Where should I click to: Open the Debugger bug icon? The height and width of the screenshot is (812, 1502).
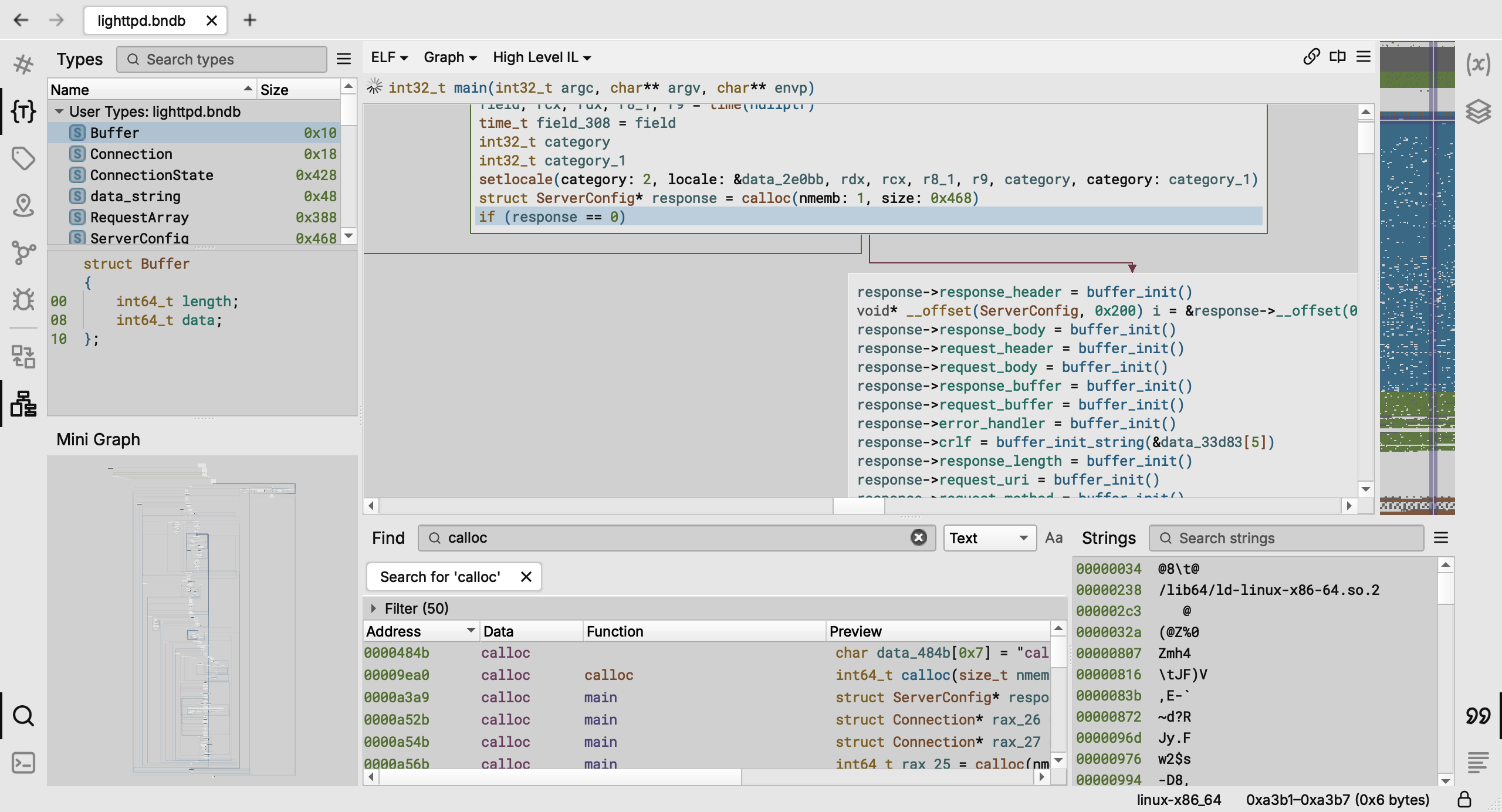pyautogui.click(x=23, y=299)
